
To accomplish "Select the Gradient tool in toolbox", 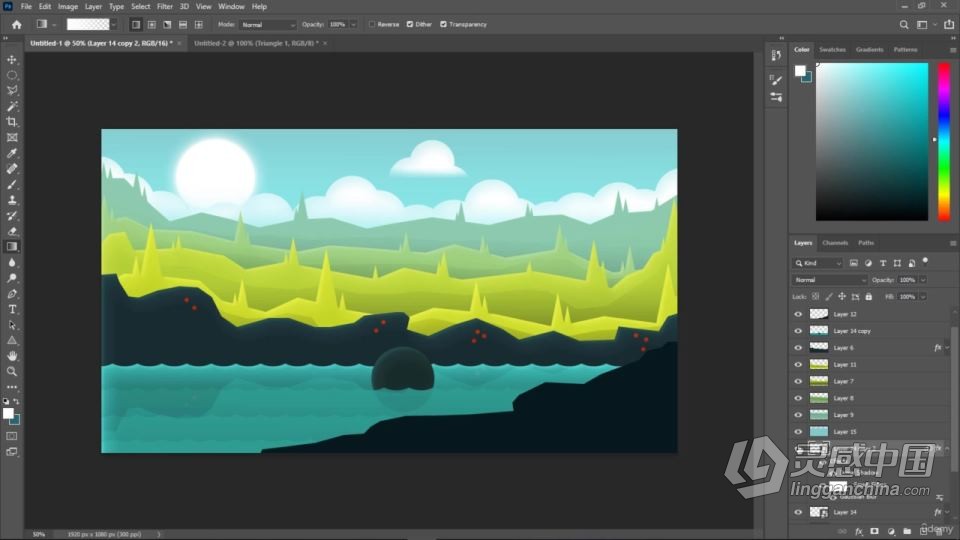I will tap(12, 247).
